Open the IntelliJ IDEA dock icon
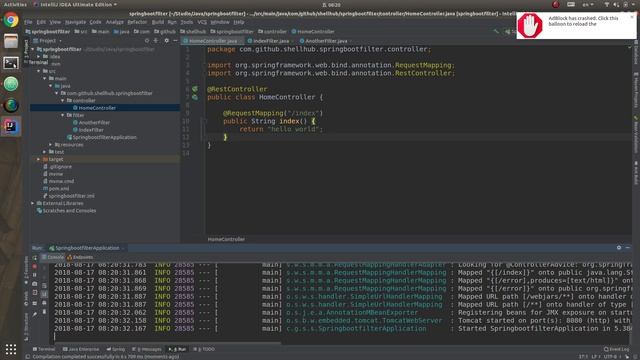This screenshot has height=360, width=640. click(11, 127)
